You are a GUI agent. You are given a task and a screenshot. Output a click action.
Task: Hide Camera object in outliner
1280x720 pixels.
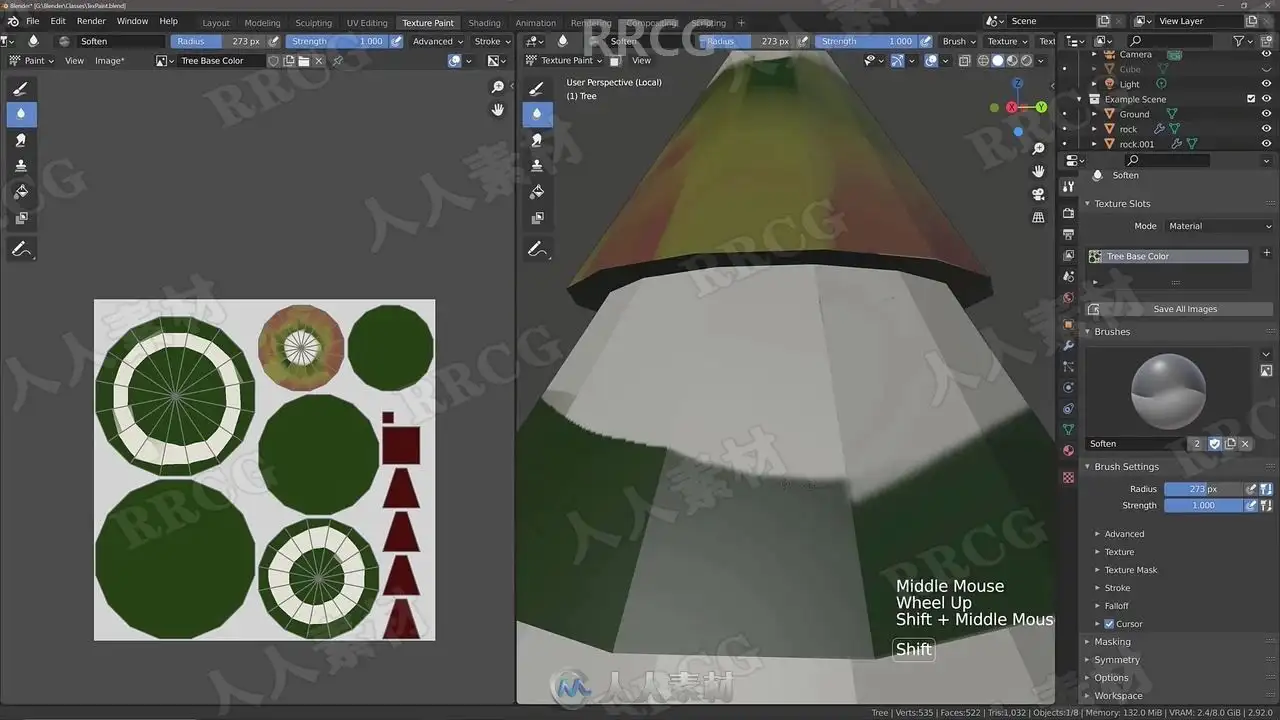pos(1266,54)
